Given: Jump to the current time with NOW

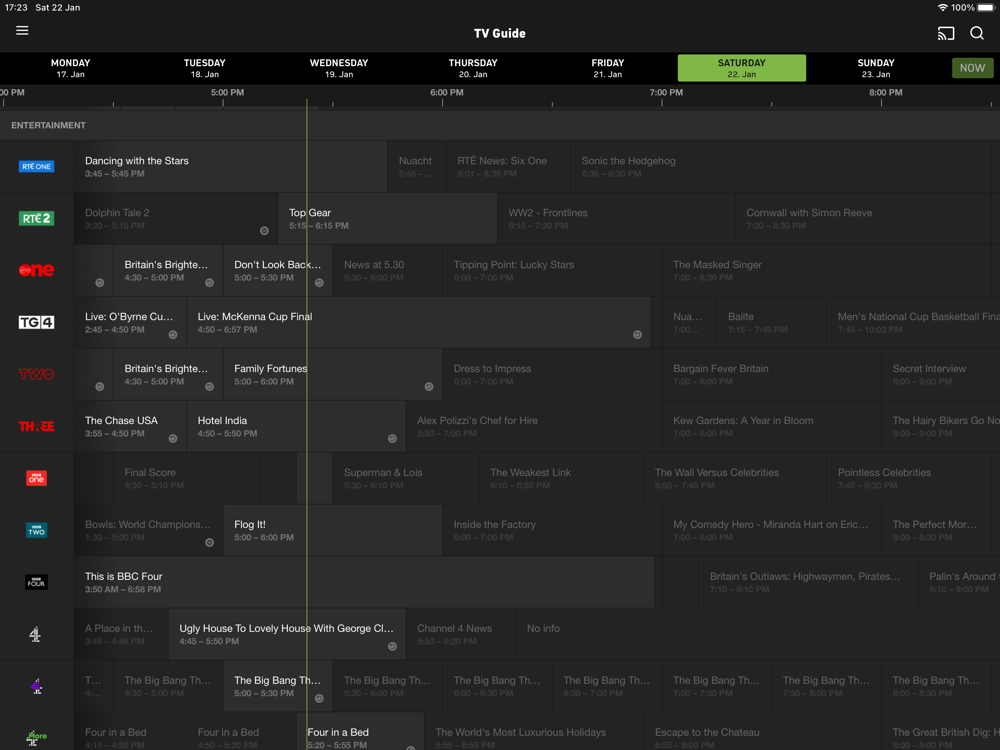Looking at the screenshot, I should pyautogui.click(x=973, y=68).
